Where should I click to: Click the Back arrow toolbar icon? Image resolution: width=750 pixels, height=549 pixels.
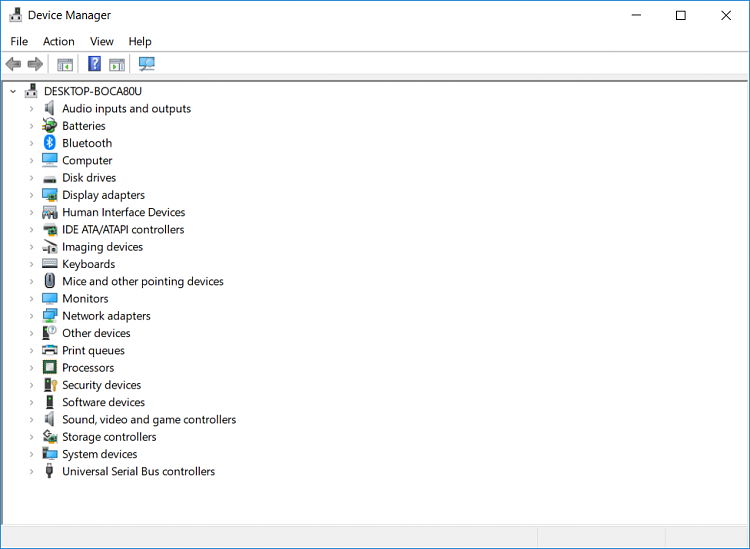pos(13,64)
